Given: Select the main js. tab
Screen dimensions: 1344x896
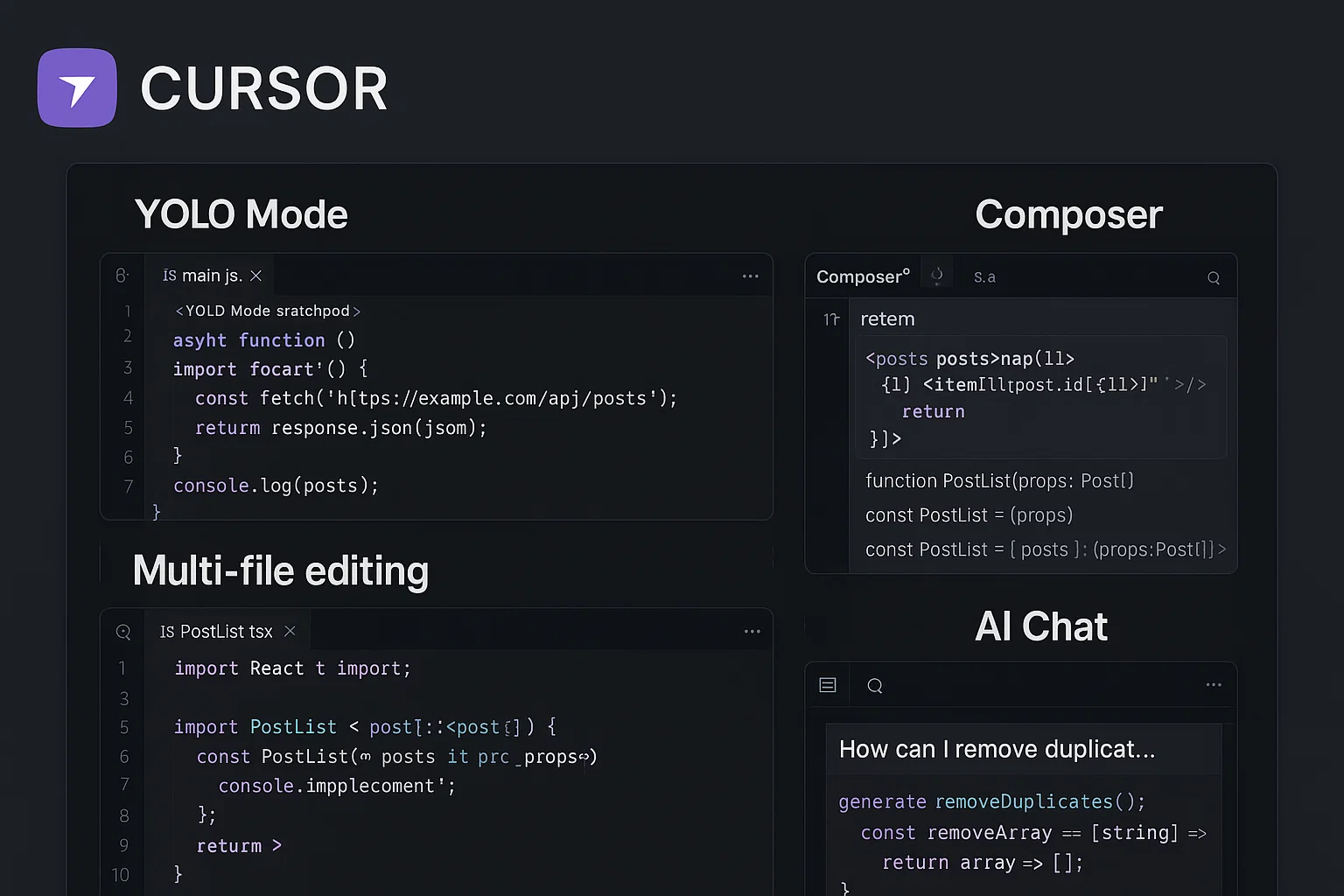Looking at the screenshot, I should pos(210,276).
